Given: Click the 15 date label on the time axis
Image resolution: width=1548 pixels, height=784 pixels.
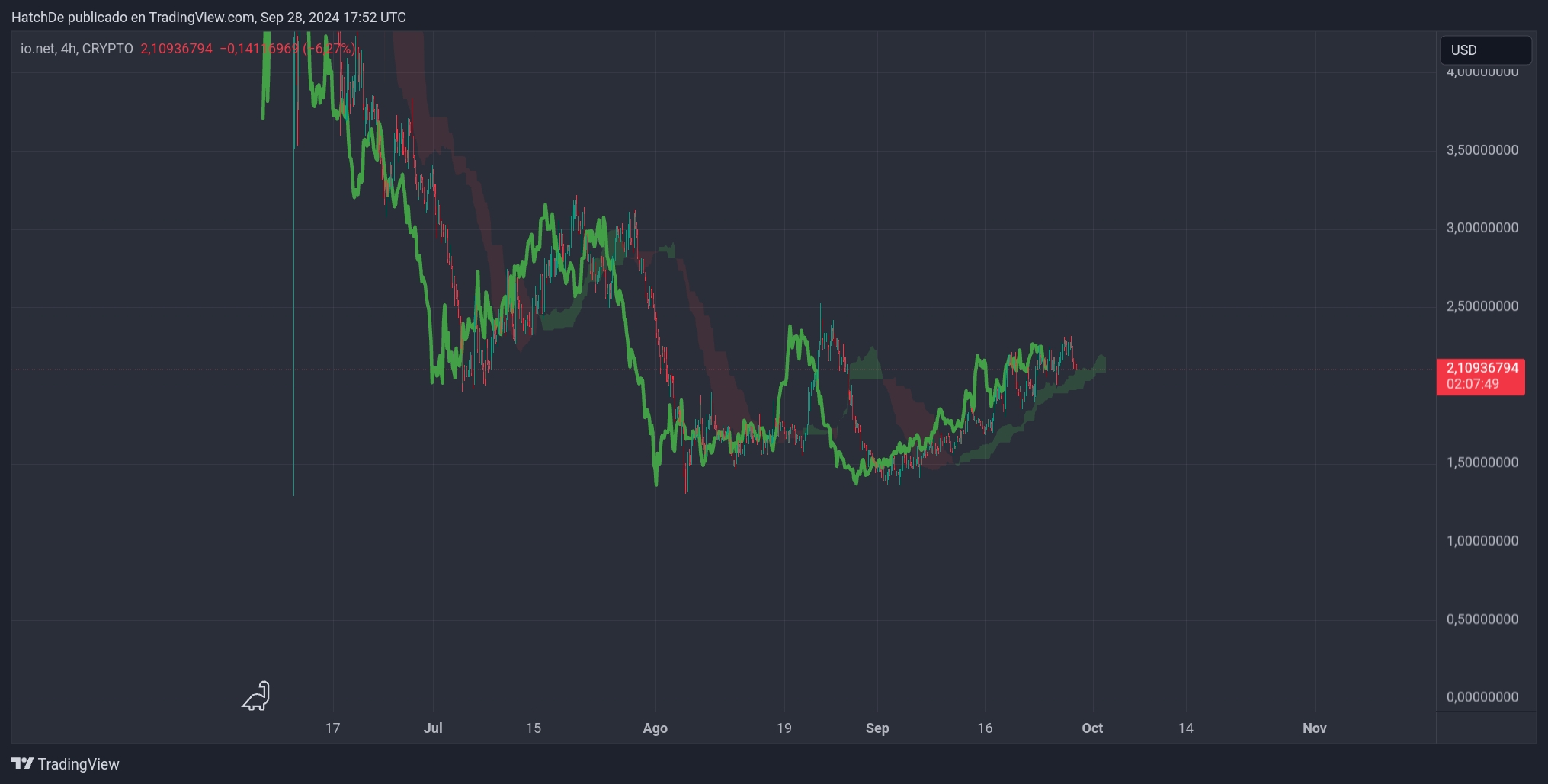Looking at the screenshot, I should [x=534, y=728].
